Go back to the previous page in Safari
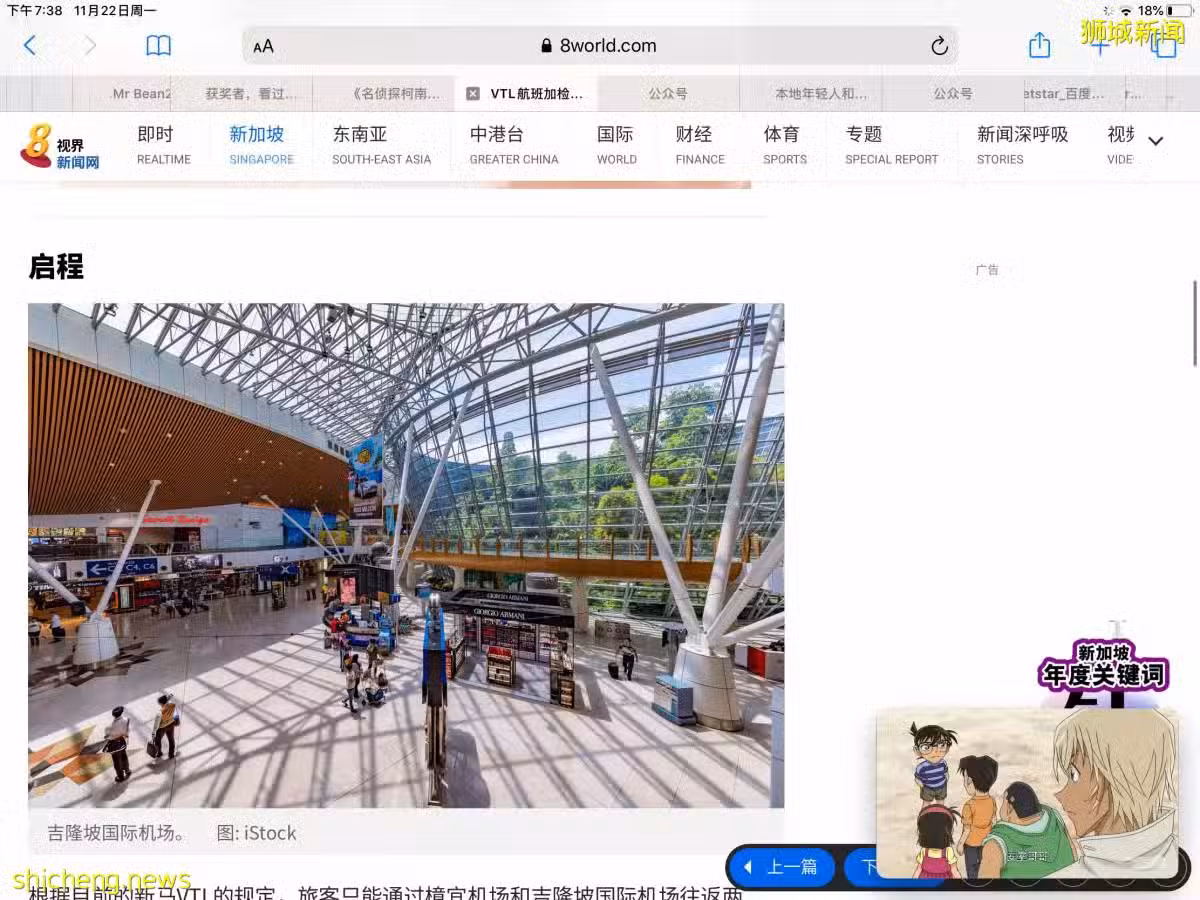The image size is (1200, 900). 29,46
